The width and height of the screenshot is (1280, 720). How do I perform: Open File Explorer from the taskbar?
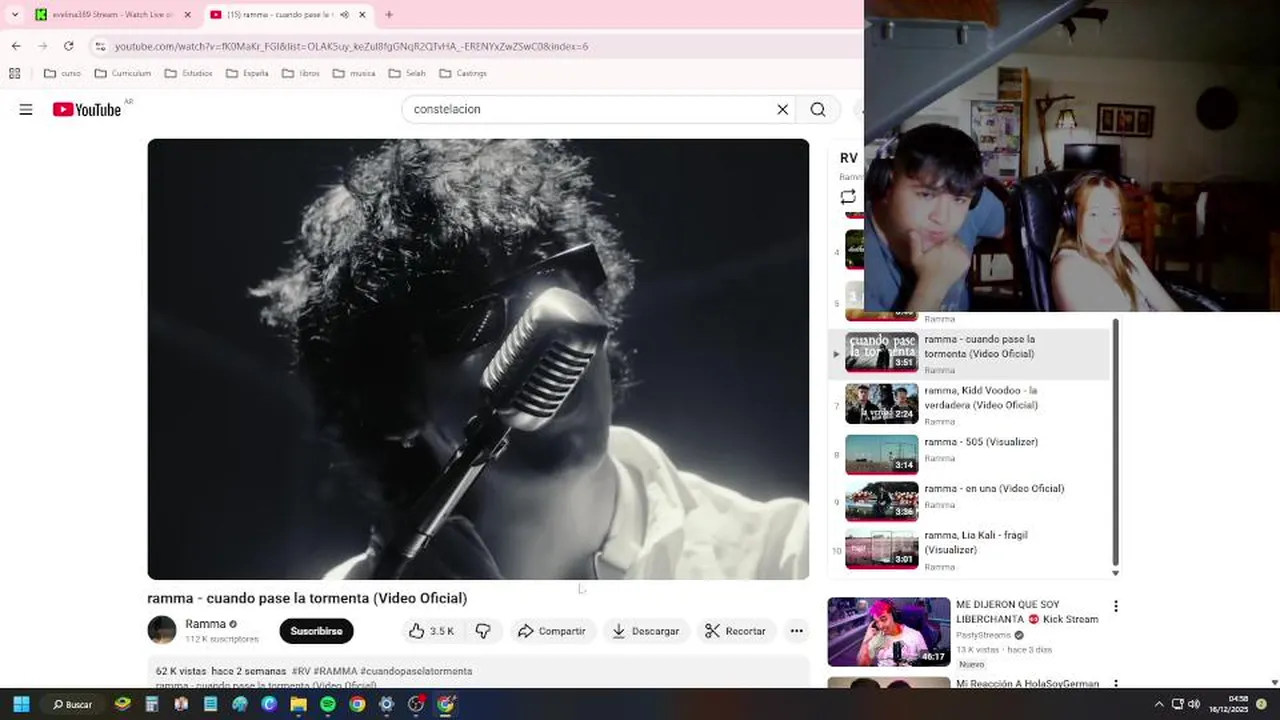point(298,704)
